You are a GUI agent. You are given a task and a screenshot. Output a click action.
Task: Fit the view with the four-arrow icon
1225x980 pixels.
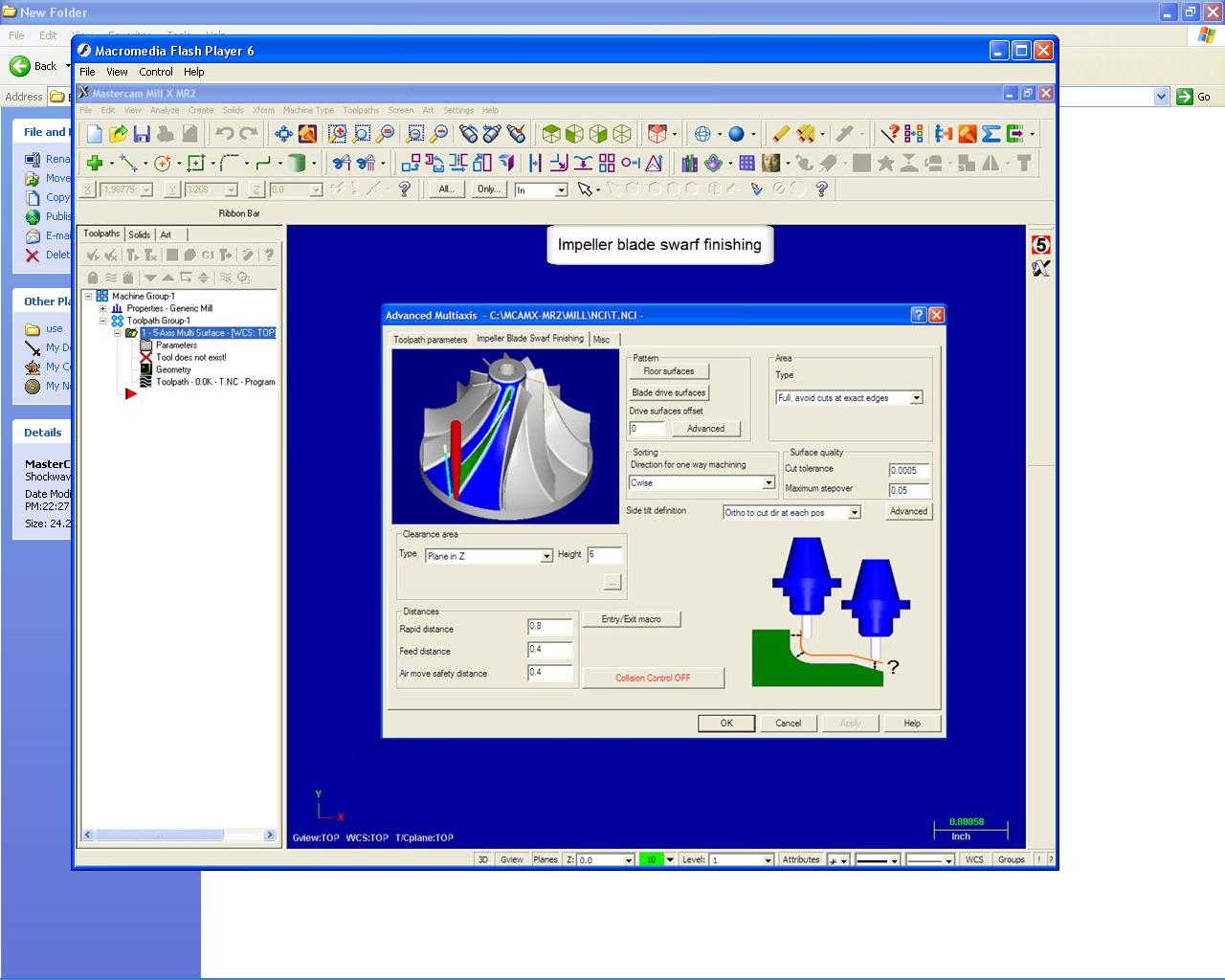[x=283, y=134]
